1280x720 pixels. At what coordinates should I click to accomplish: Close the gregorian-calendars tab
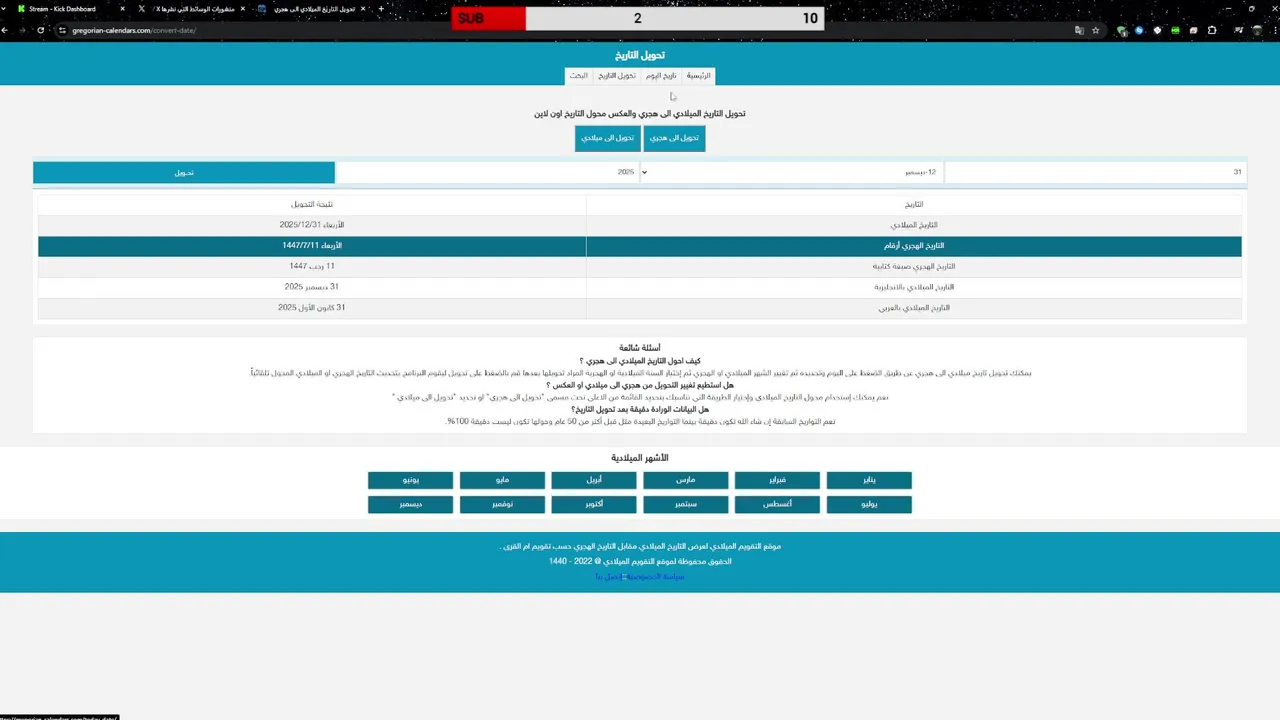(x=363, y=9)
